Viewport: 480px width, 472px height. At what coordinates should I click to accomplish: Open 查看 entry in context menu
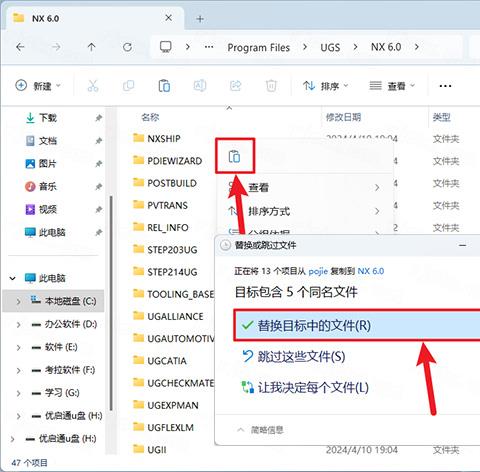(x=305, y=187)
